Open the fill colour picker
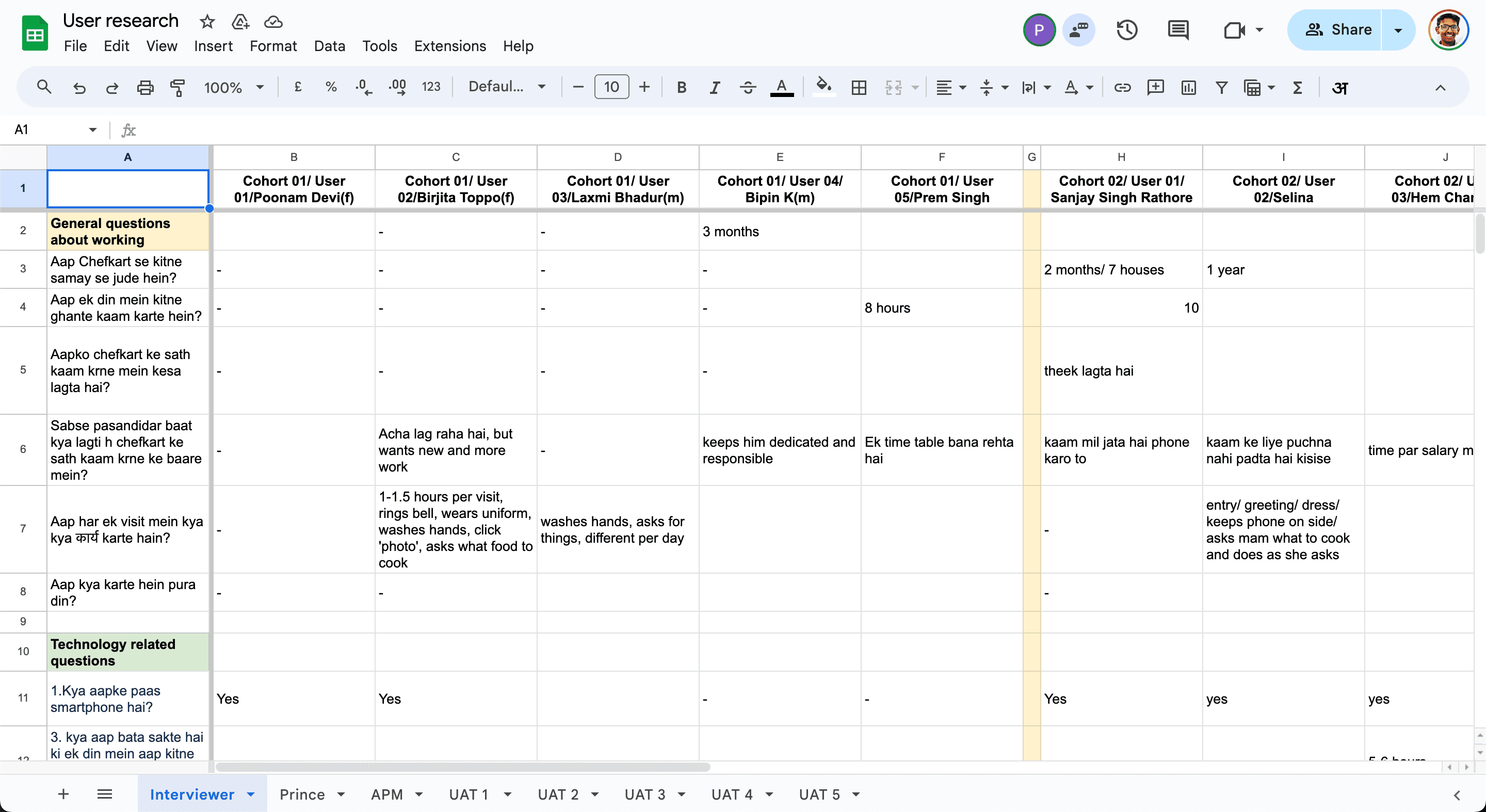 [823, 87]
